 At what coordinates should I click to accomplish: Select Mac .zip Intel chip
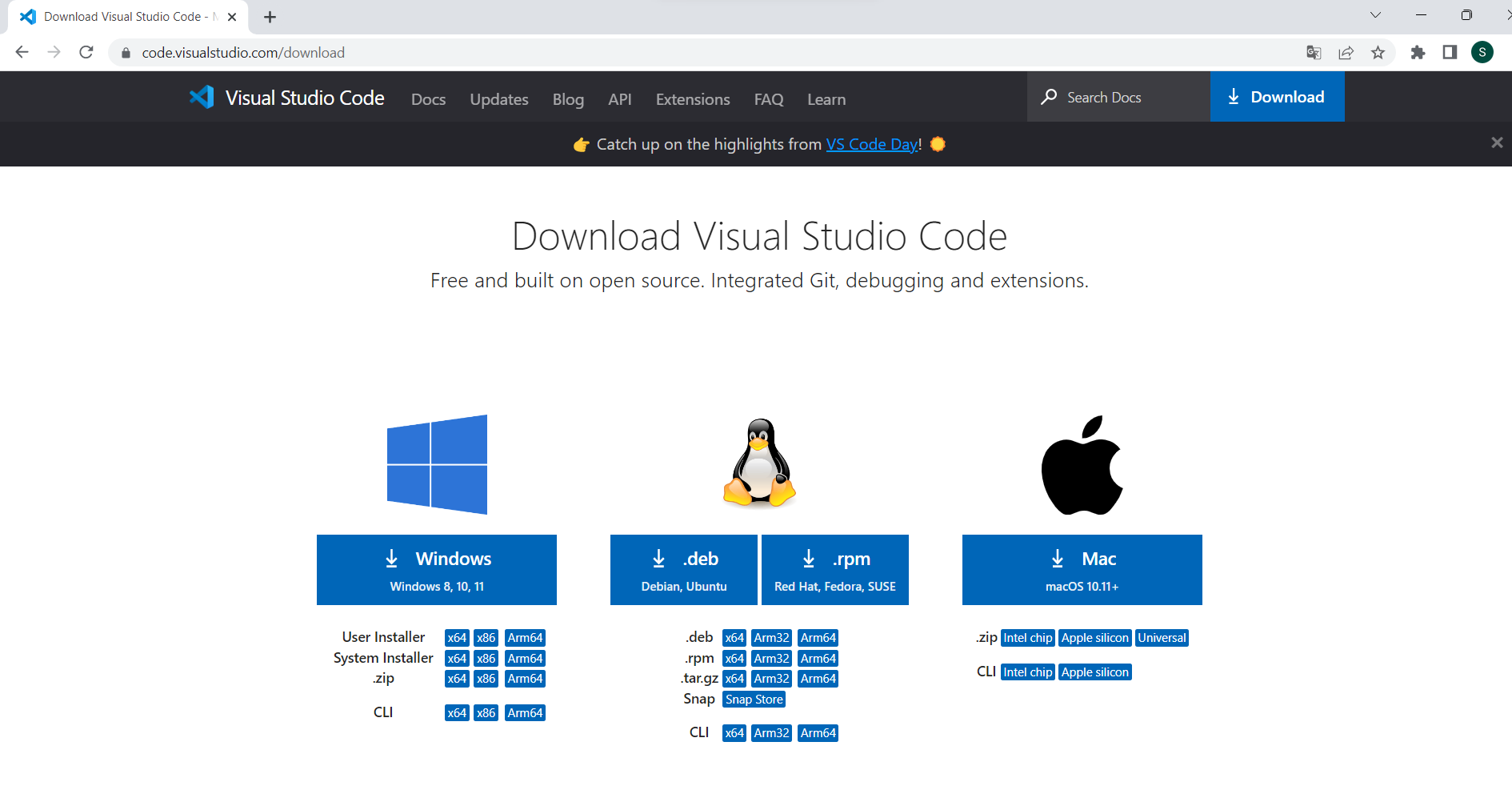coord(1028,638)
